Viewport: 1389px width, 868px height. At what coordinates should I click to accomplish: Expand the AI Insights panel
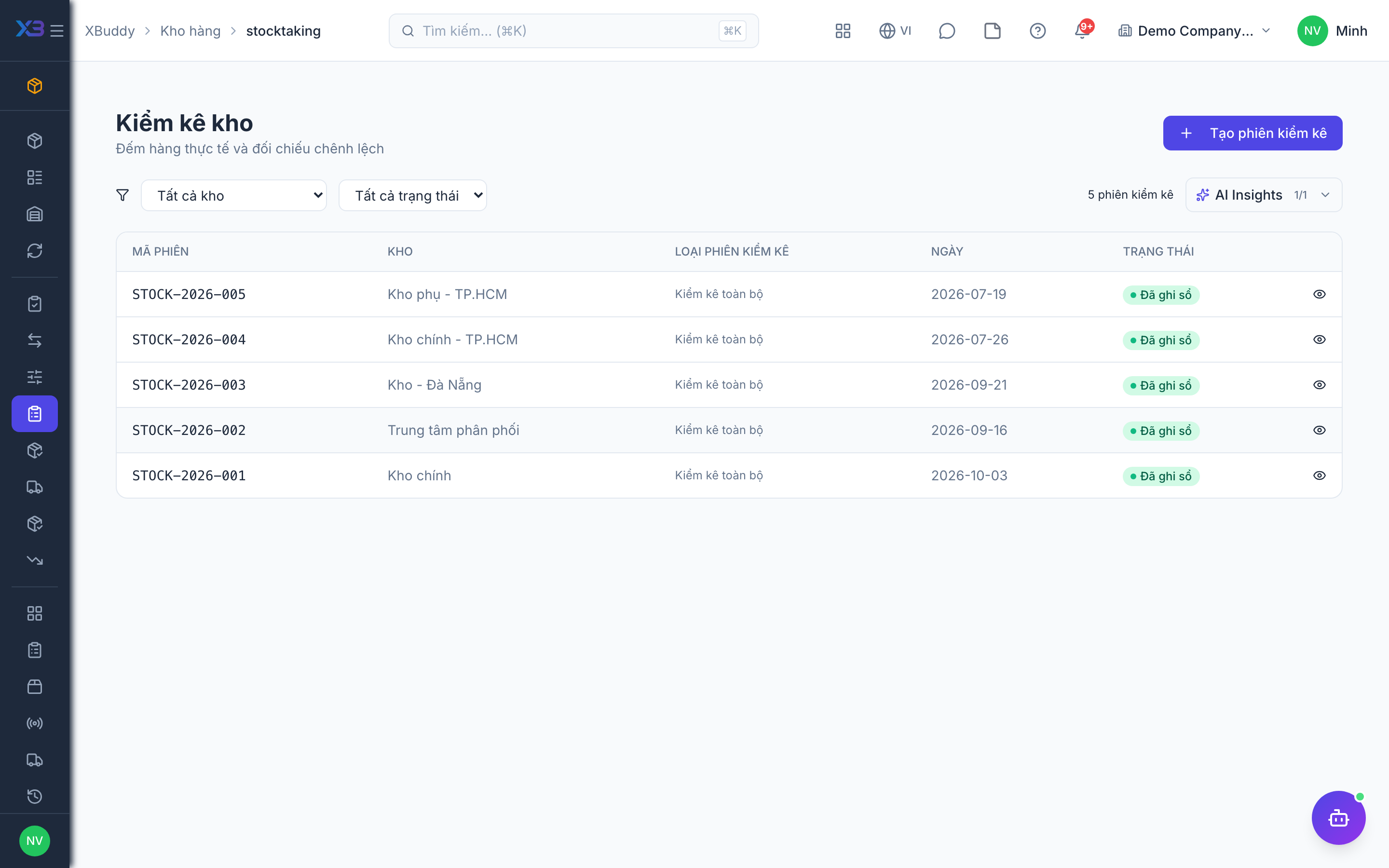pyautogui.click(x=1263, y=195)
